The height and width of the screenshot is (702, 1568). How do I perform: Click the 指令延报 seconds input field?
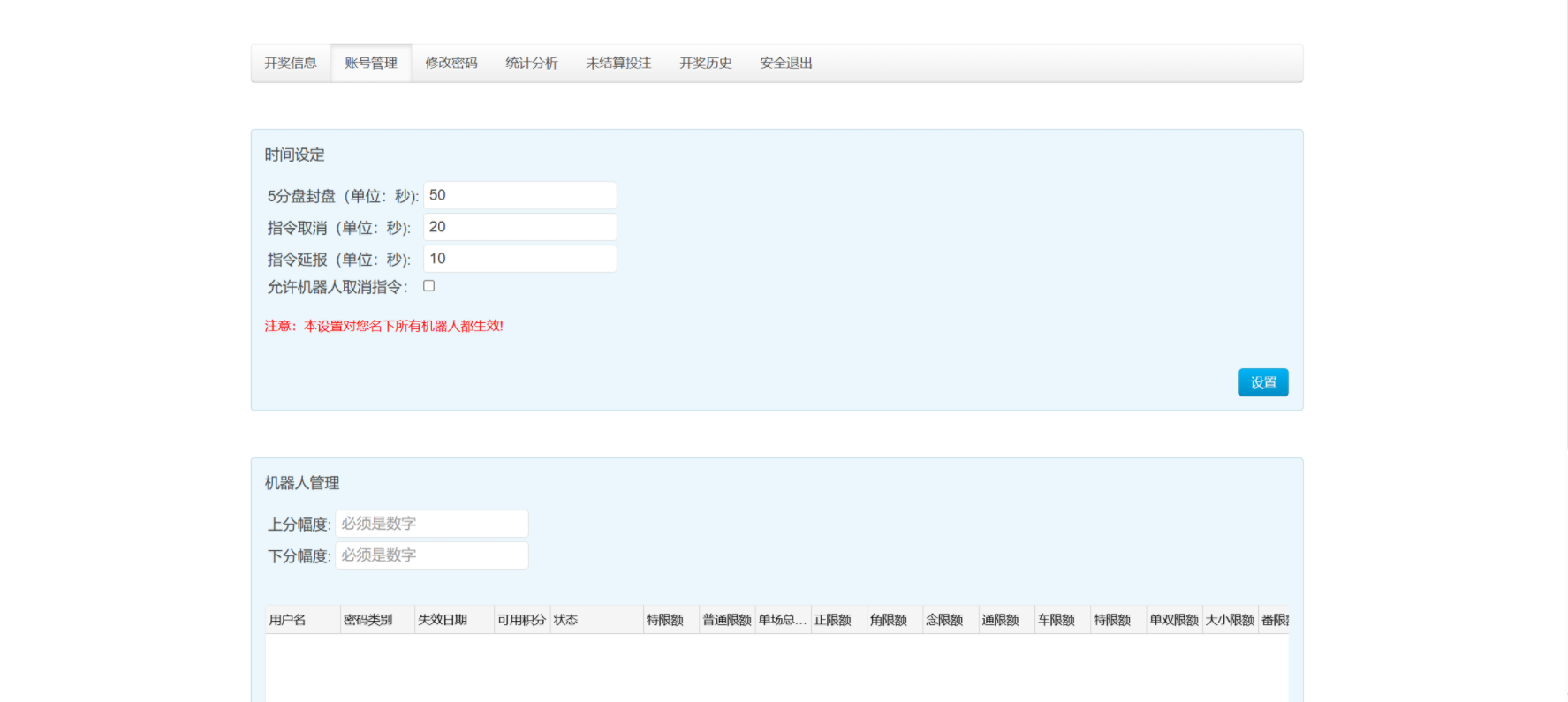coord(519,259)
